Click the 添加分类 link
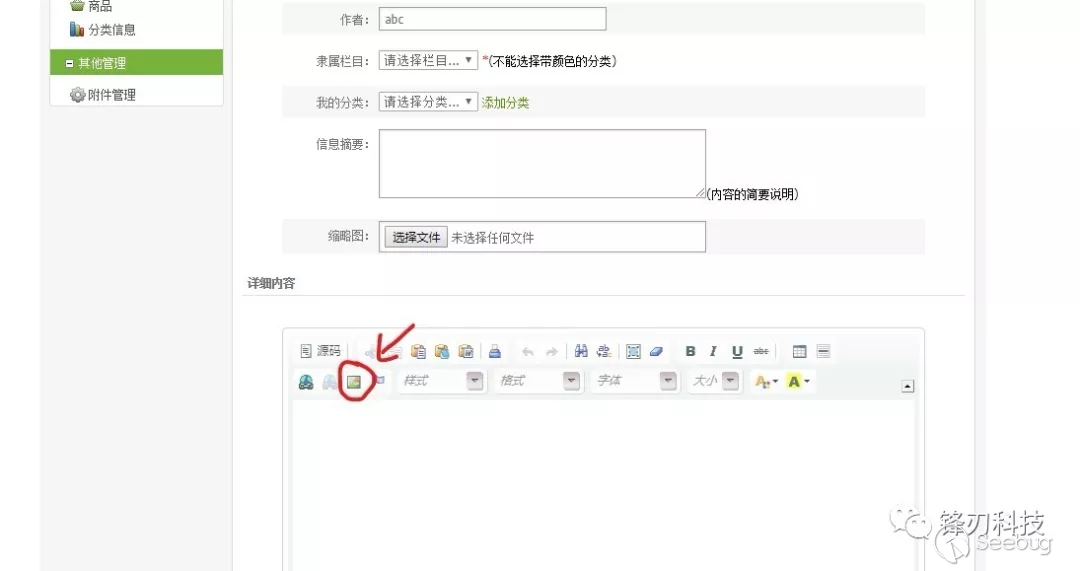This screenshot has height=571, width=1080. coord(505,103)
